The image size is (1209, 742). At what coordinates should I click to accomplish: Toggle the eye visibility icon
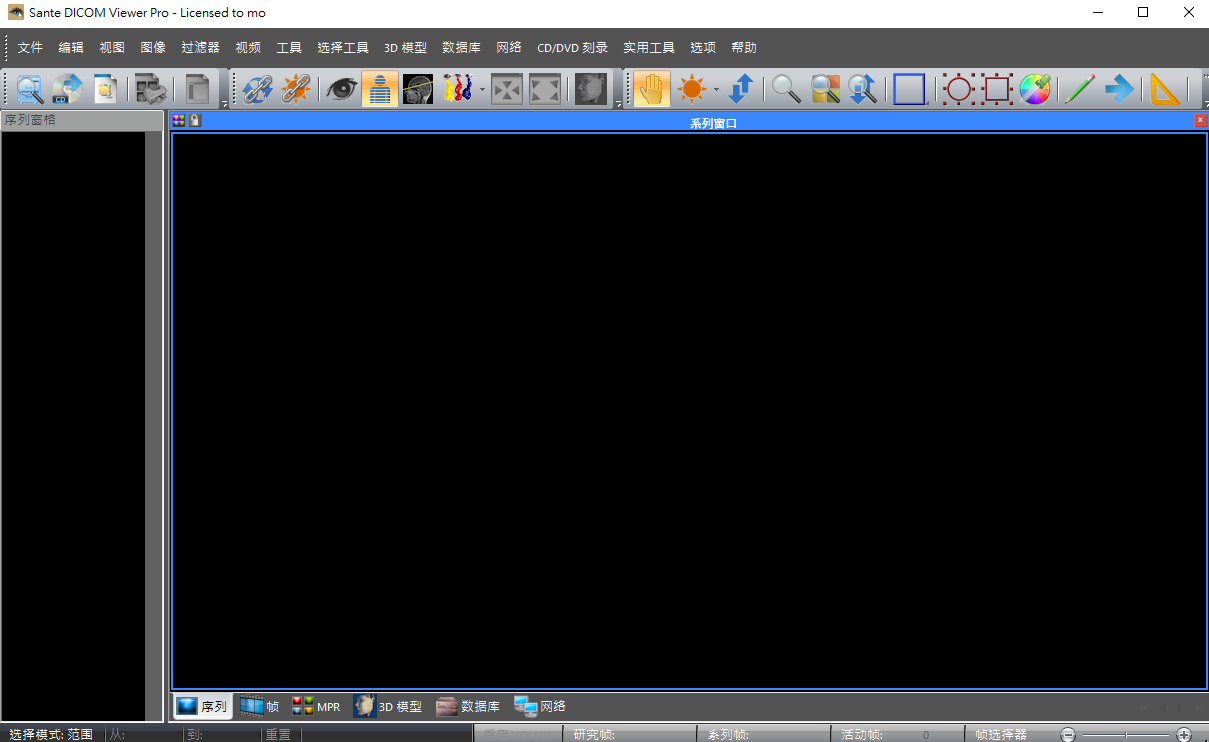coord(341,89)
